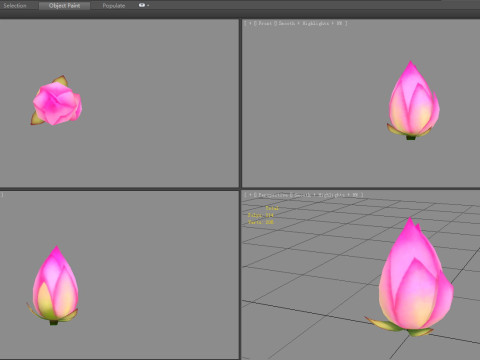The height and width of the screenshot is (360, 480).
Task: Click the yellow 'Total' statistics text
Action: click(272, 208)
